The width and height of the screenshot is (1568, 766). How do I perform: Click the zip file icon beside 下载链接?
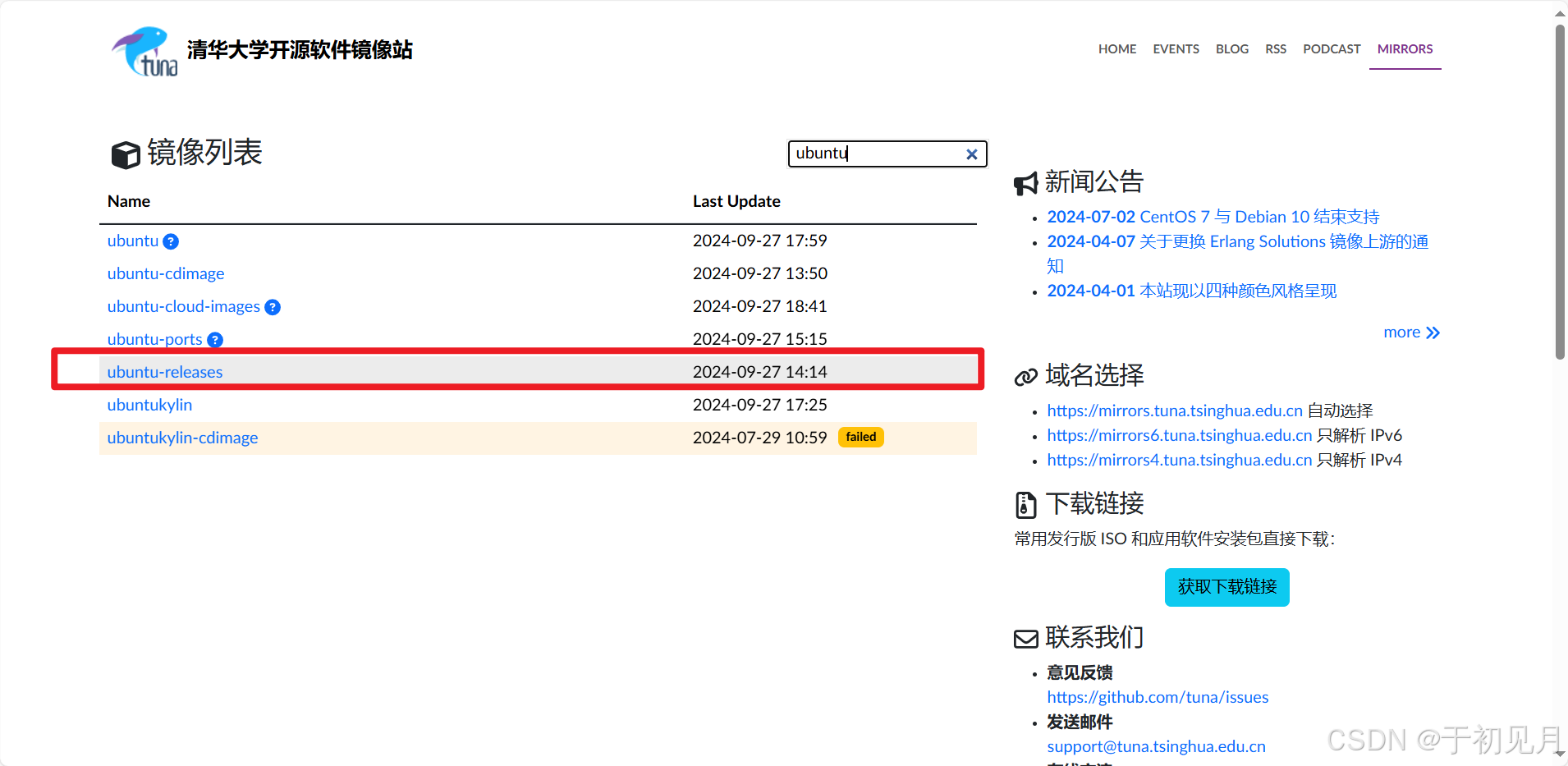(1025, 505)
